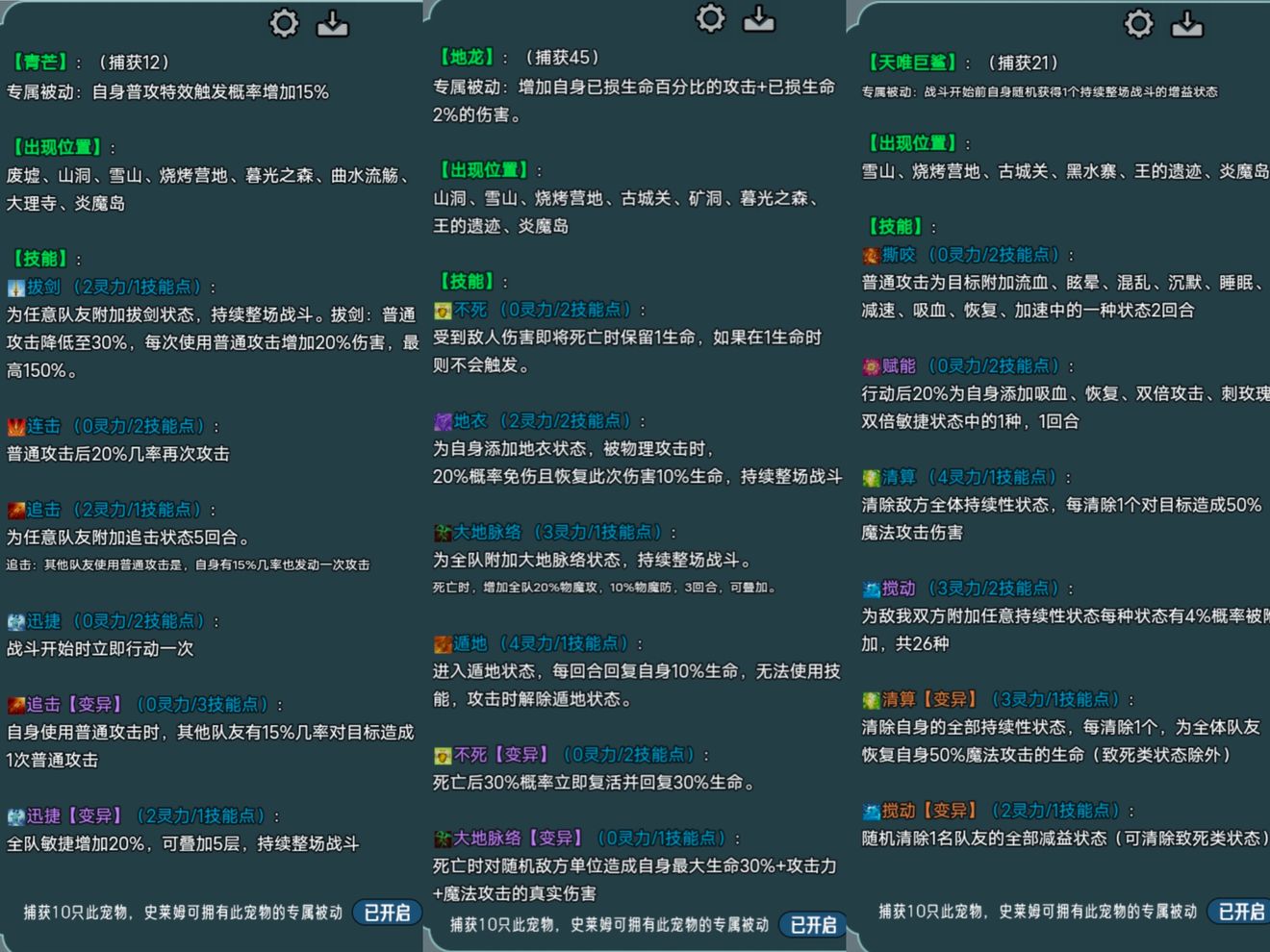
Task: Click 【出现位置】 heading in the 天唯巨鲨 panel
Action: click(913, 143)
